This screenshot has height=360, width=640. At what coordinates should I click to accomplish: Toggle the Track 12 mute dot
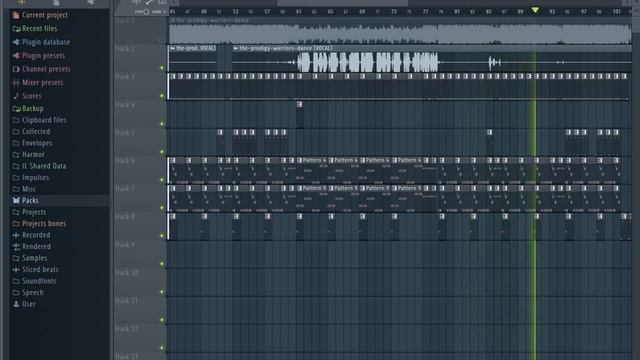(162, 348)
